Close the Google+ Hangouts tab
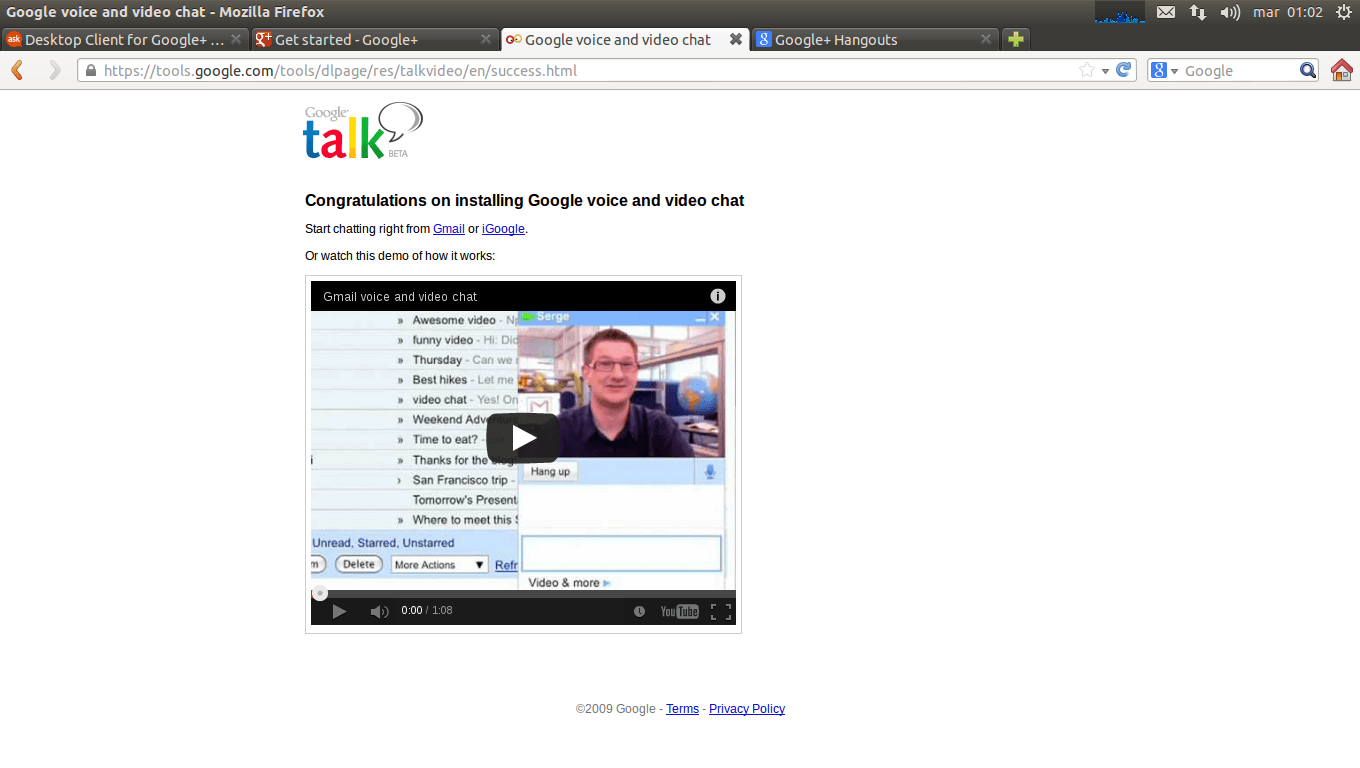The width and height of the screenshot is (1360, 768). point(986,39)
